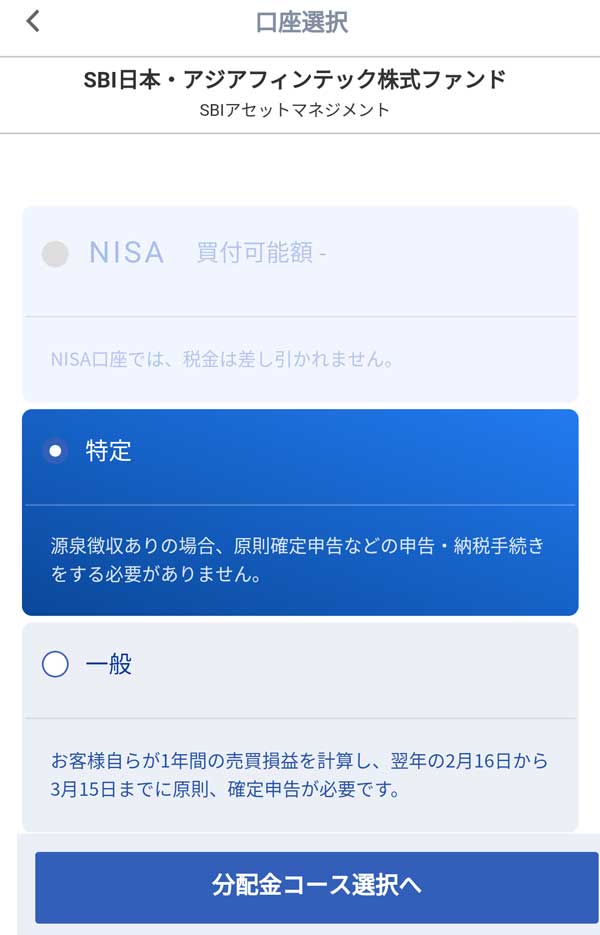Click the SBI日本・アジアフィンテック株式ファンド fund name
Viewport: 600px width, 935px height.
pyautogui.click(x=295, y=80)
